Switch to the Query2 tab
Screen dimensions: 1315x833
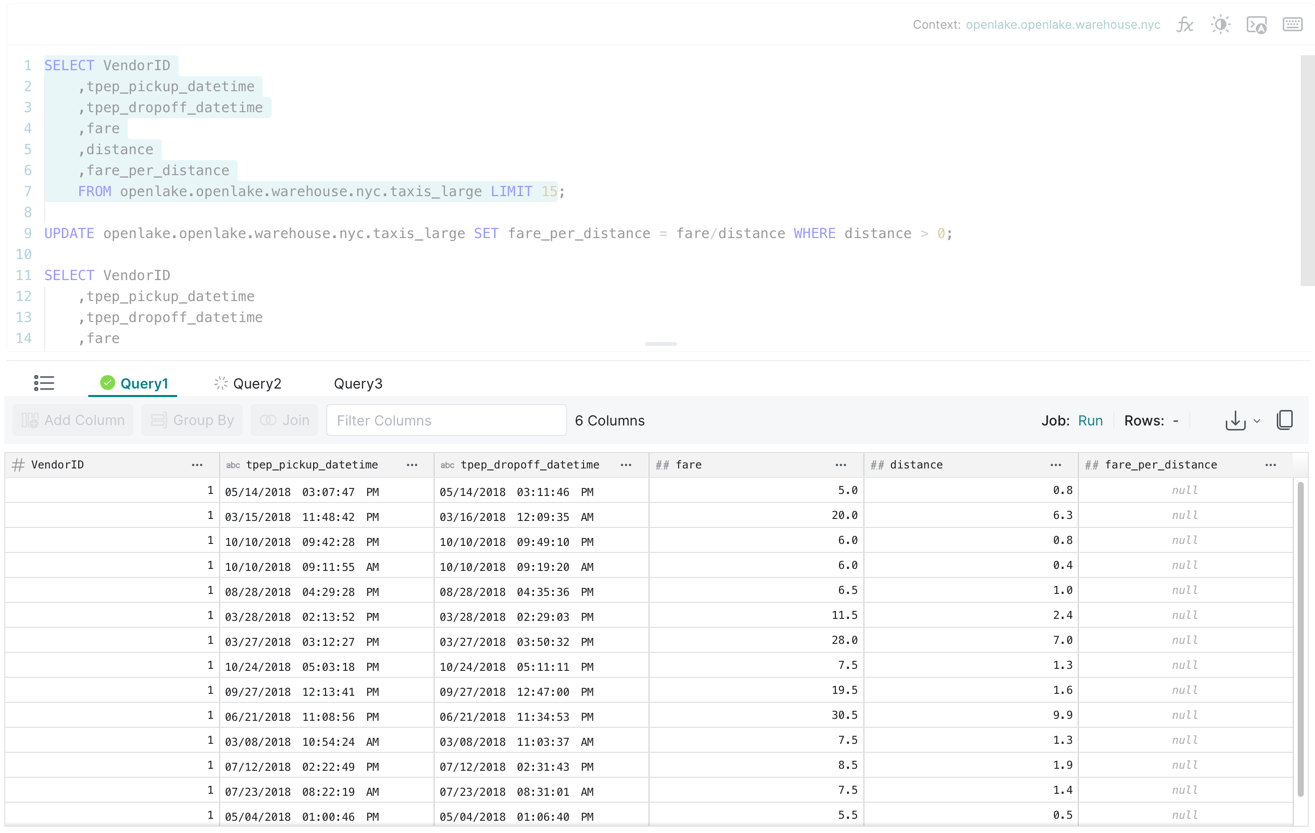click(248, 384)
